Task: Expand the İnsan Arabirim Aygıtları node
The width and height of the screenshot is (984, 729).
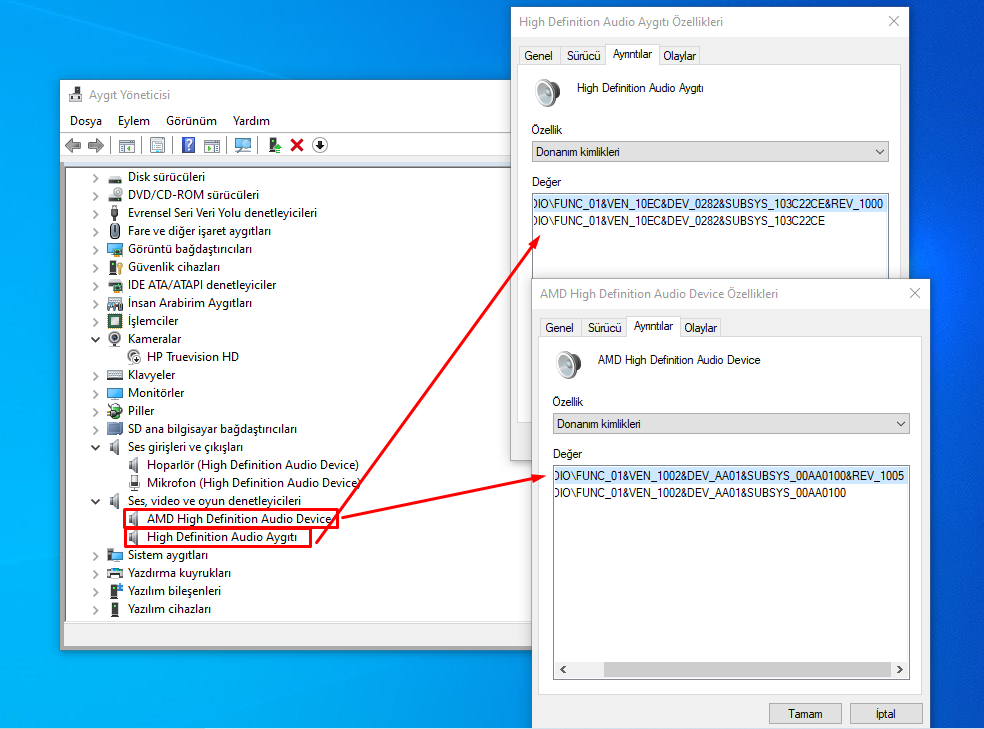Action: point(95,304)
